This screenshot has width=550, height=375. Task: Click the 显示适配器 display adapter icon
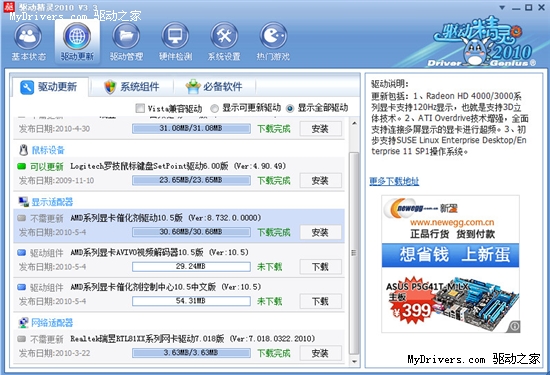coord(24,201)
